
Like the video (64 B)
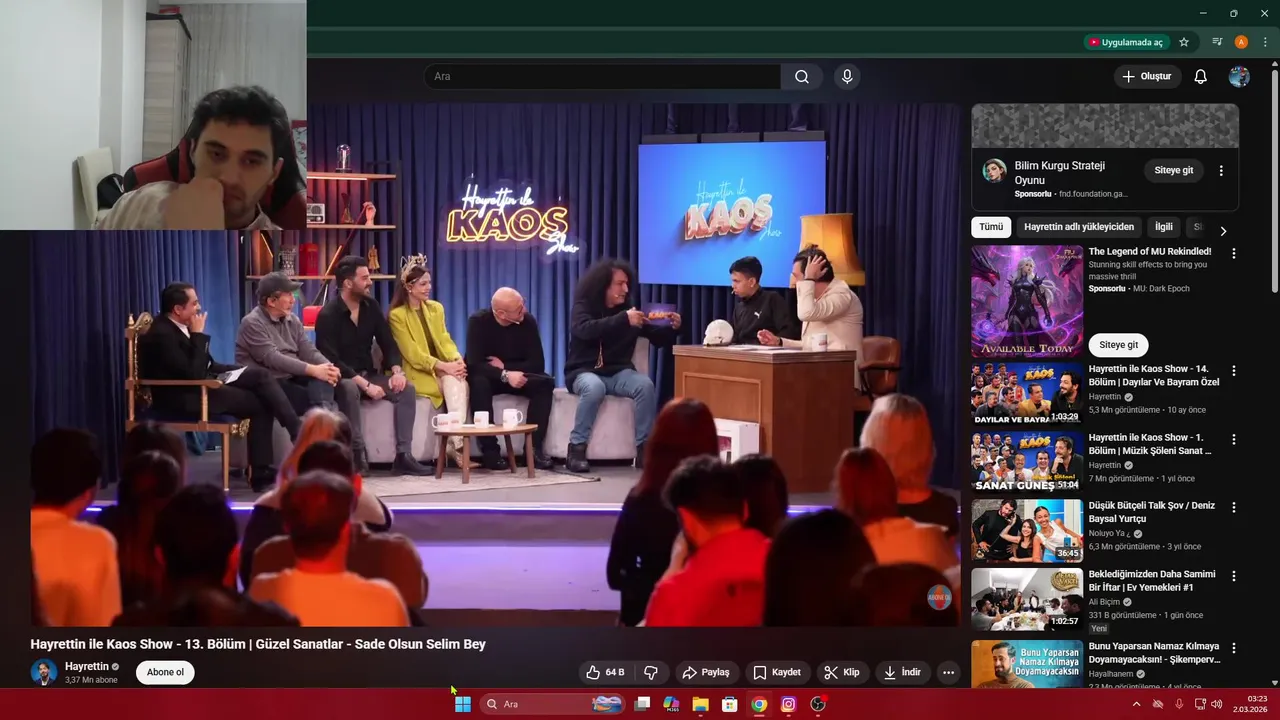(x=606, y=672)
